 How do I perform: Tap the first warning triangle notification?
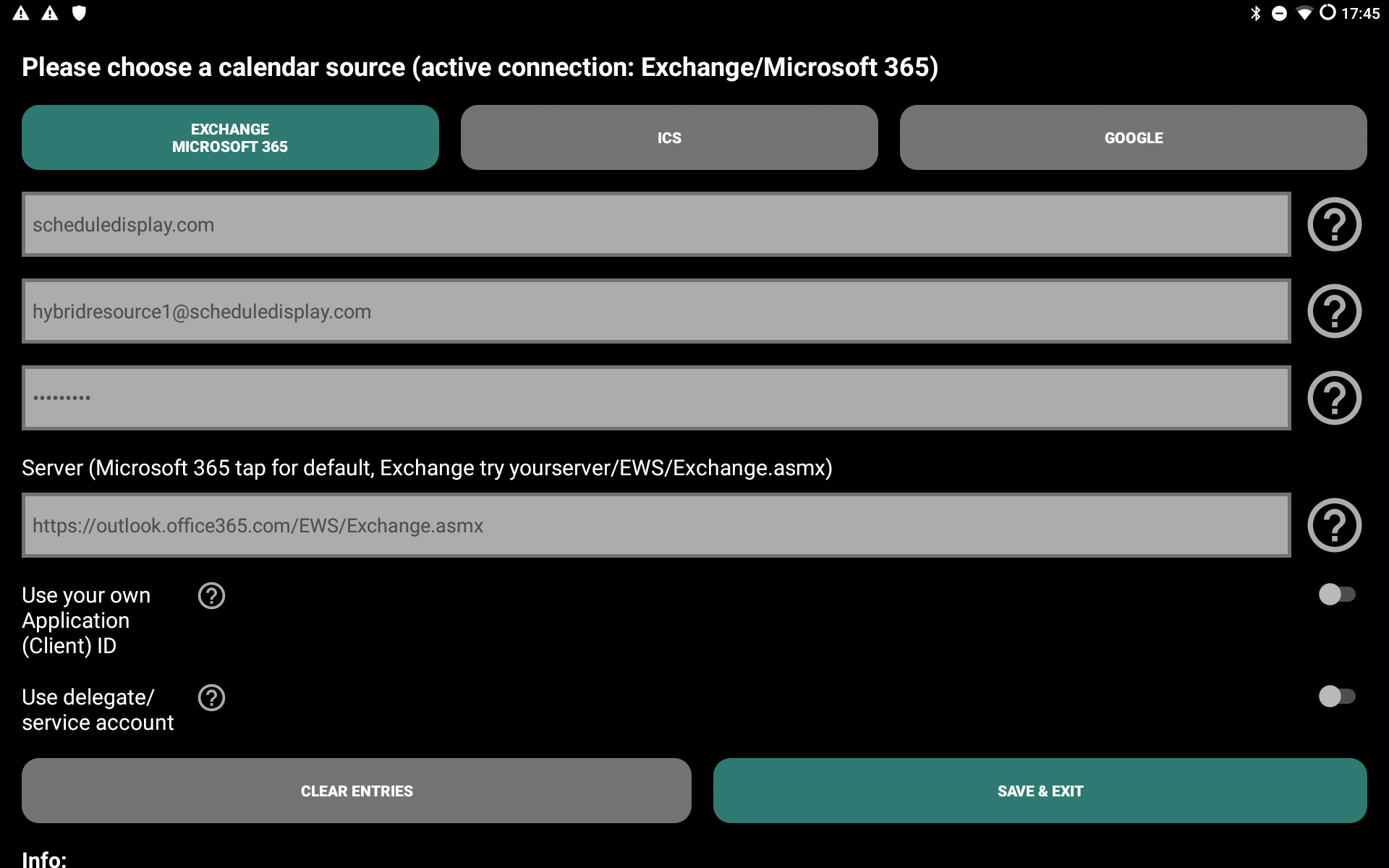pos(21,13)
